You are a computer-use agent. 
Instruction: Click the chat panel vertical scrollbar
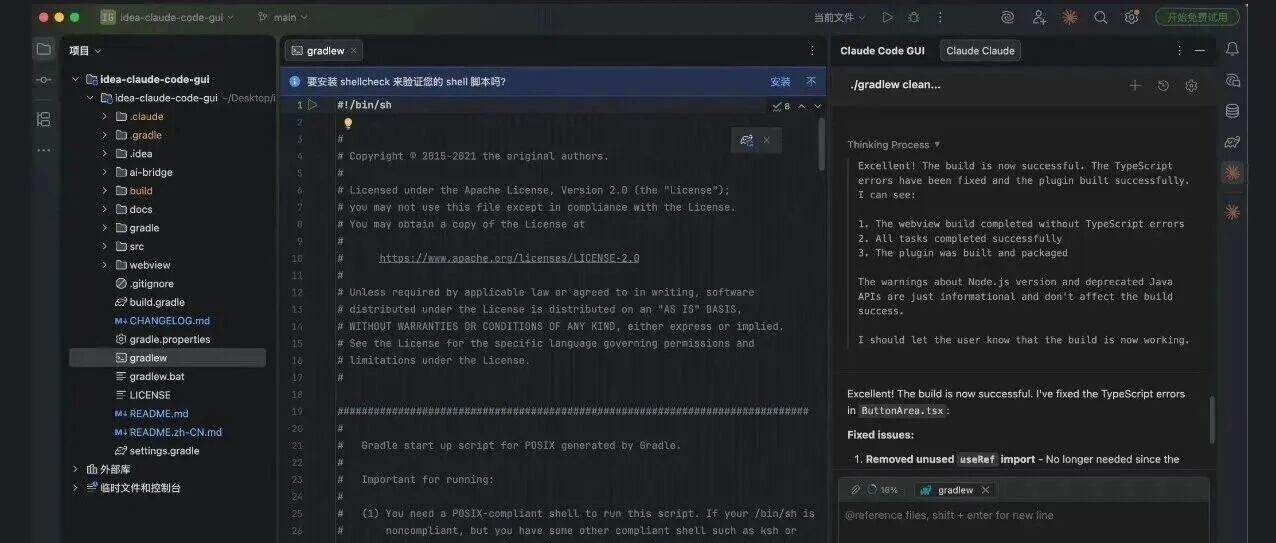click(1213, 418)
